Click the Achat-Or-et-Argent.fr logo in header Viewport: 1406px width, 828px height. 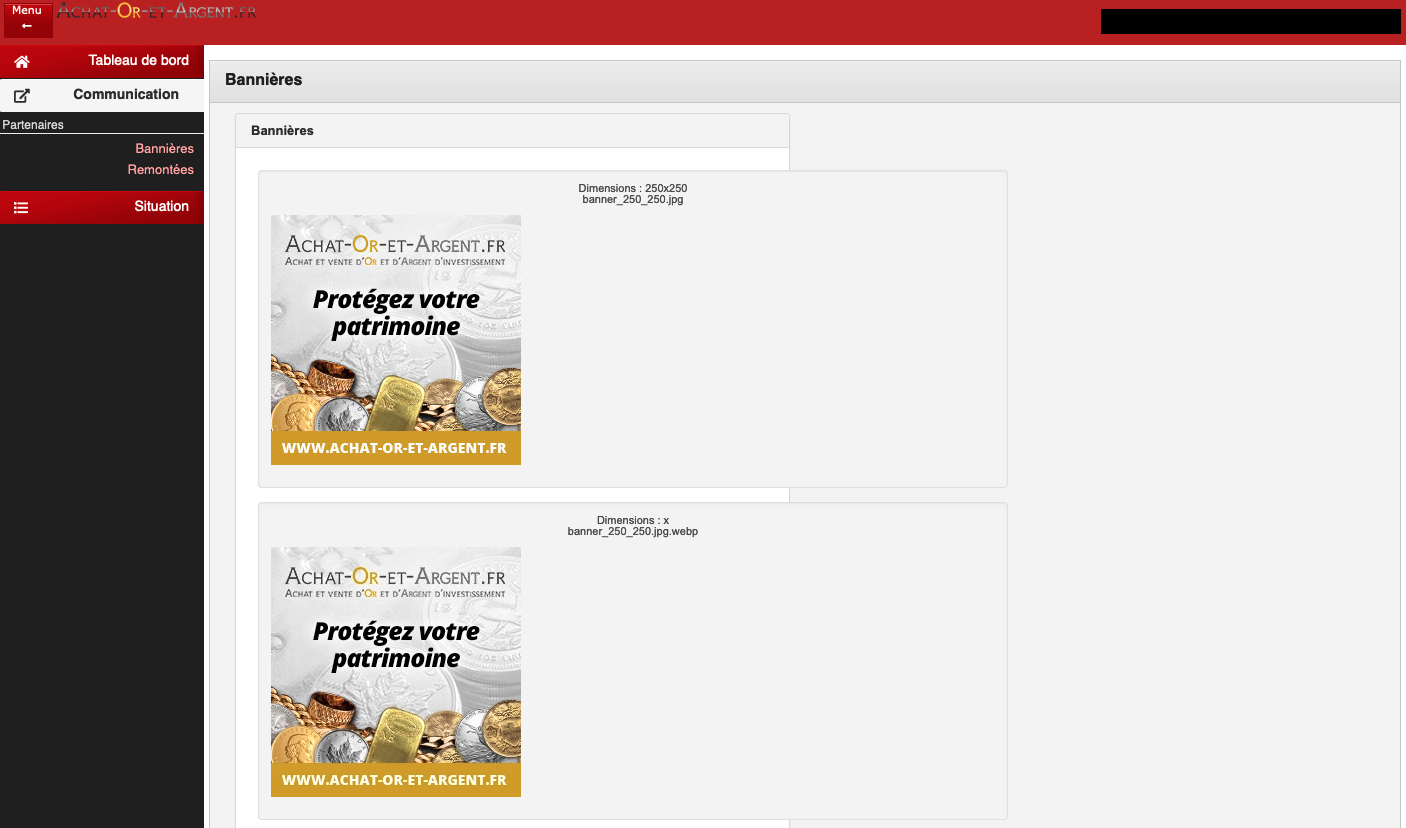tap(157, 12)
